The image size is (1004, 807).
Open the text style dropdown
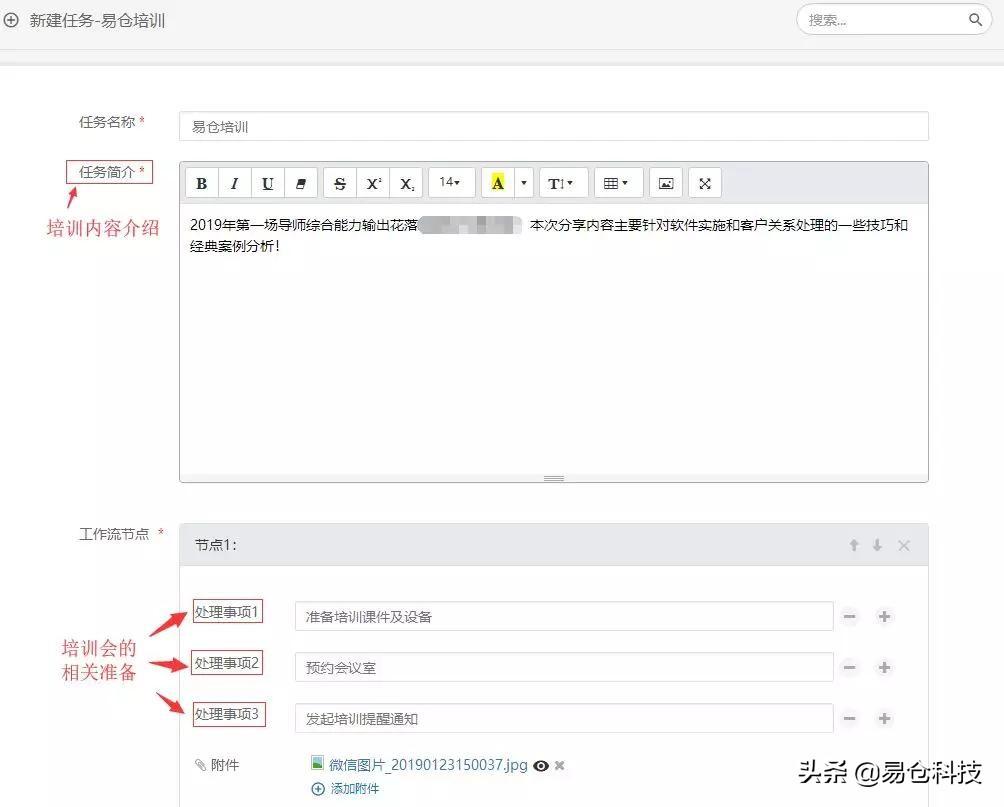point(562,182)
